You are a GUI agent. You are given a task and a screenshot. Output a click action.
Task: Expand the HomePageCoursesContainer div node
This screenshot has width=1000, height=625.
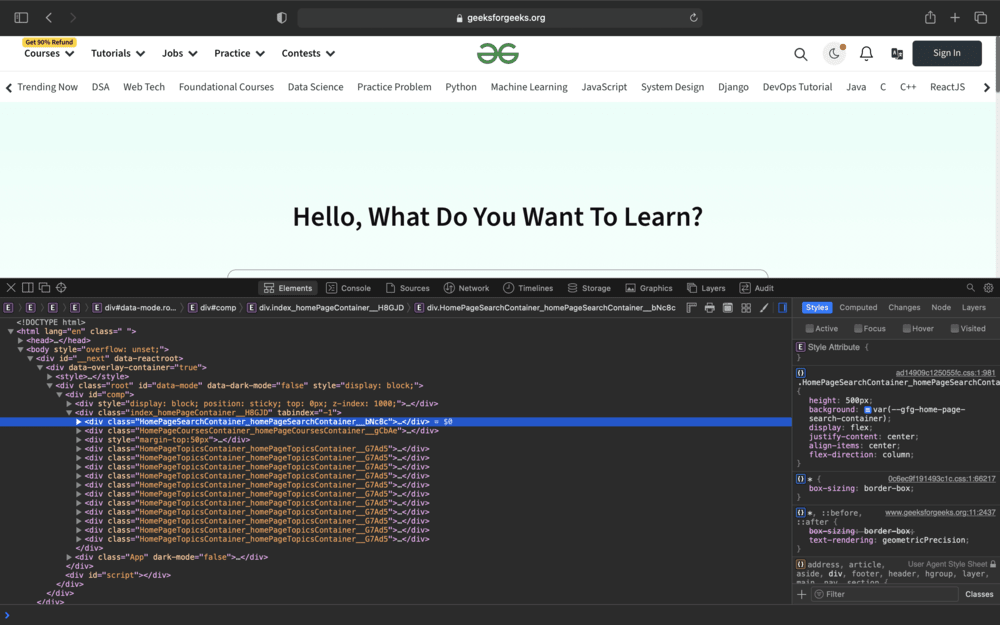click(80, 431)
